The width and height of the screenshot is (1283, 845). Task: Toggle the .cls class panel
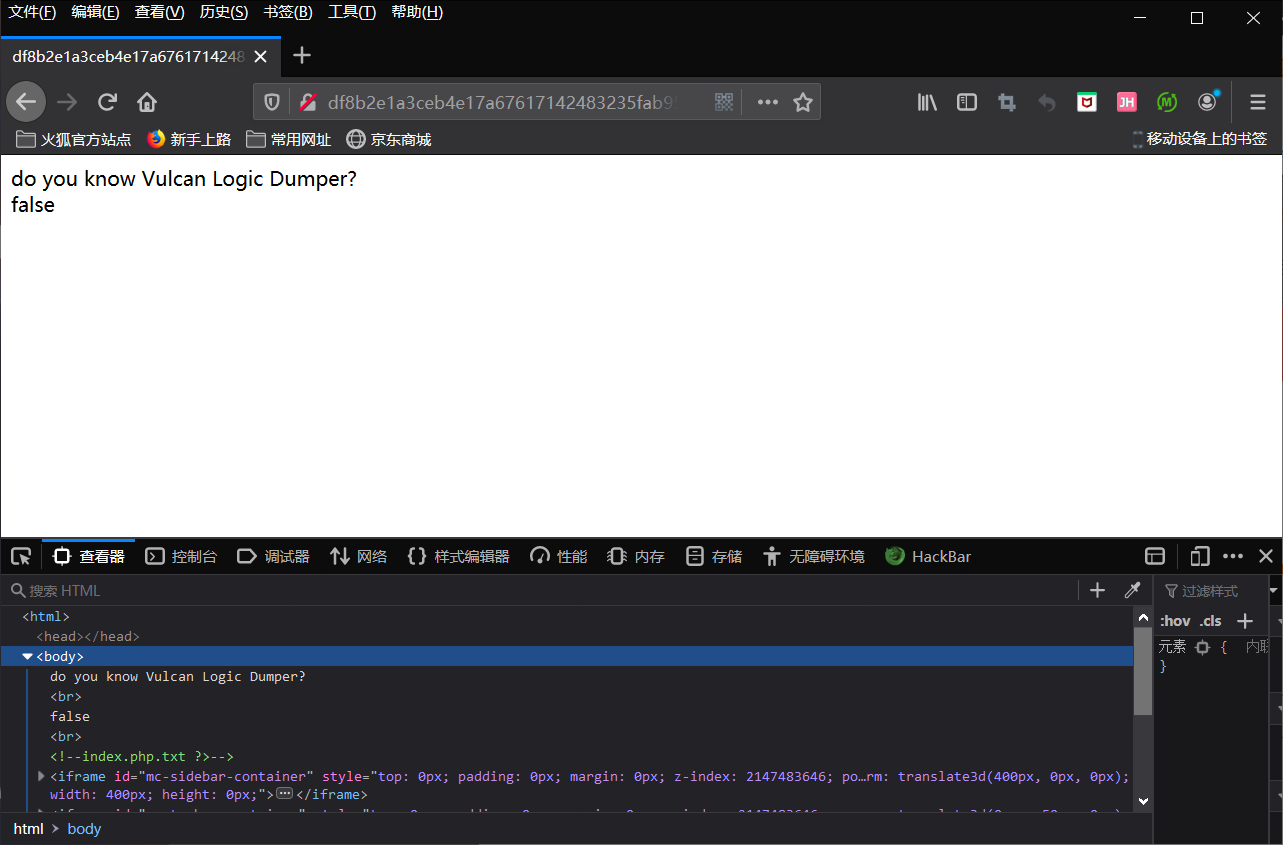click(1211, 621)
